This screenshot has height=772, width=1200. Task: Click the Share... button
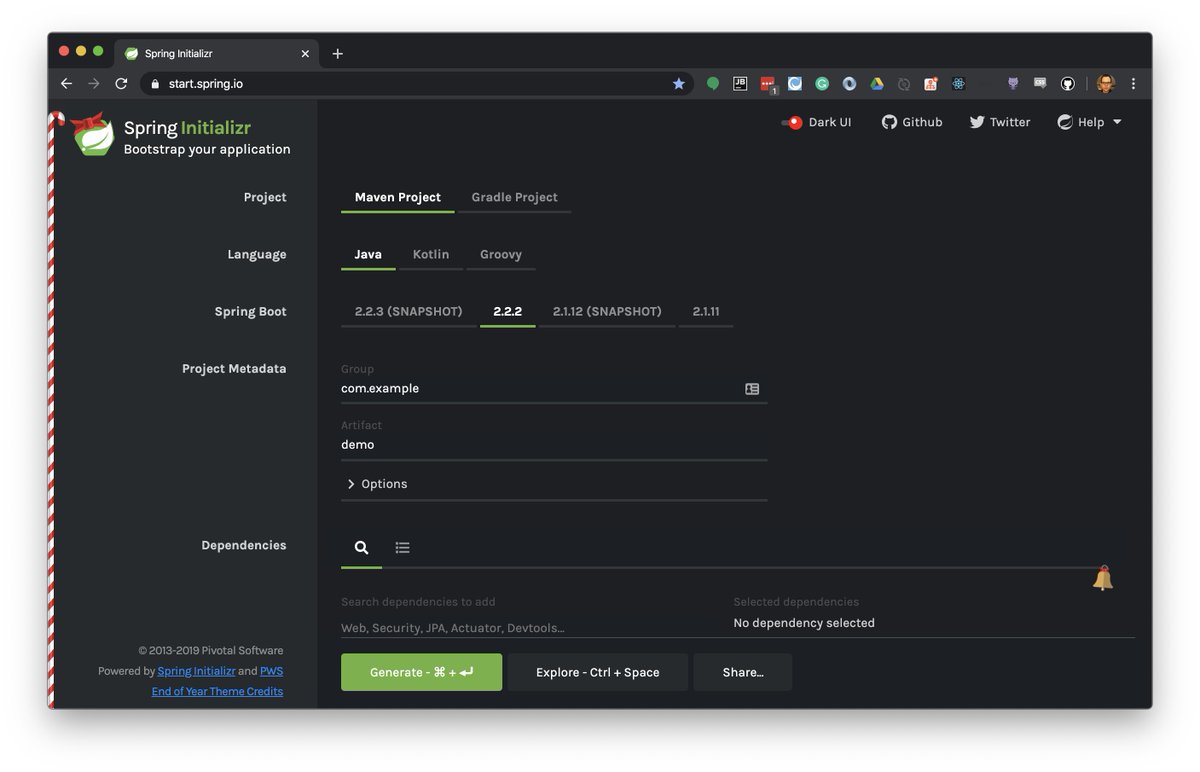tap(743, 673)
